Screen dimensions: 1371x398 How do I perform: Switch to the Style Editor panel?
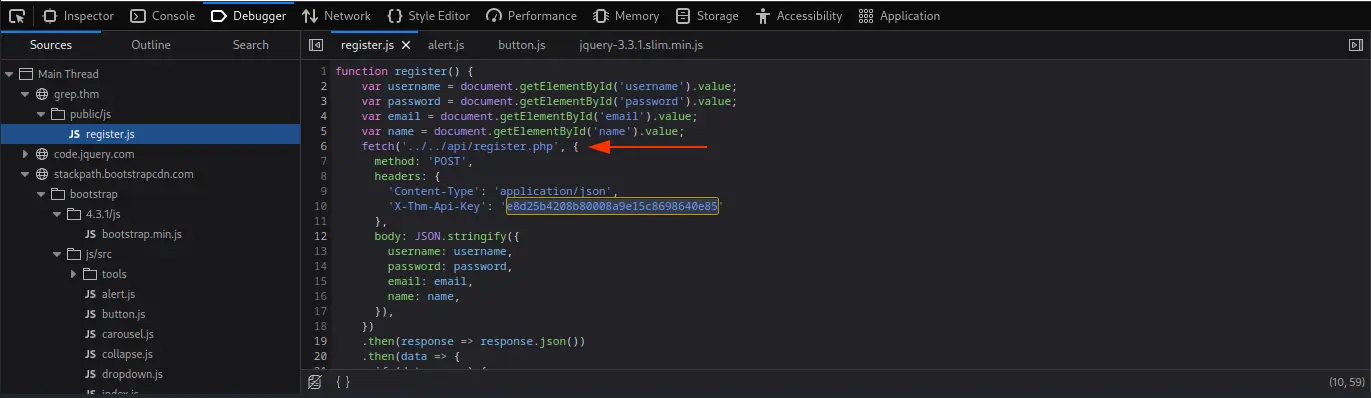(x=429, y=16)
